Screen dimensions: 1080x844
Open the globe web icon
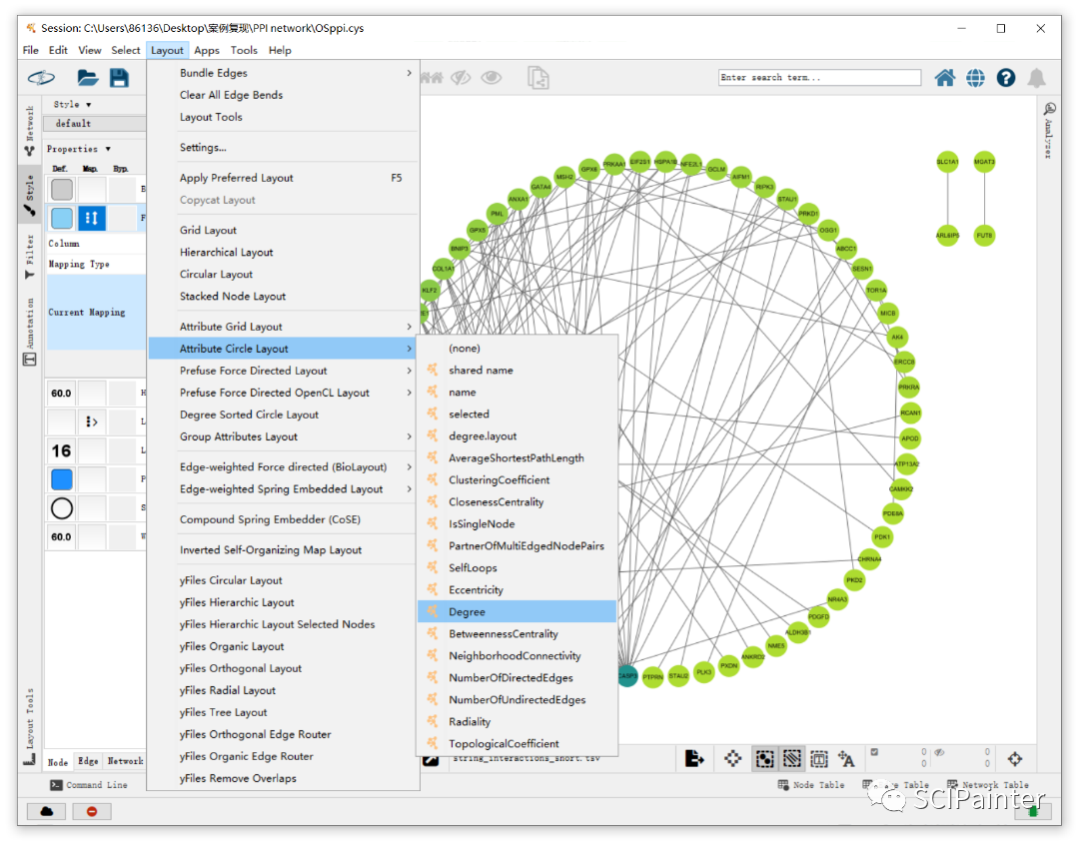pos(975,78)
